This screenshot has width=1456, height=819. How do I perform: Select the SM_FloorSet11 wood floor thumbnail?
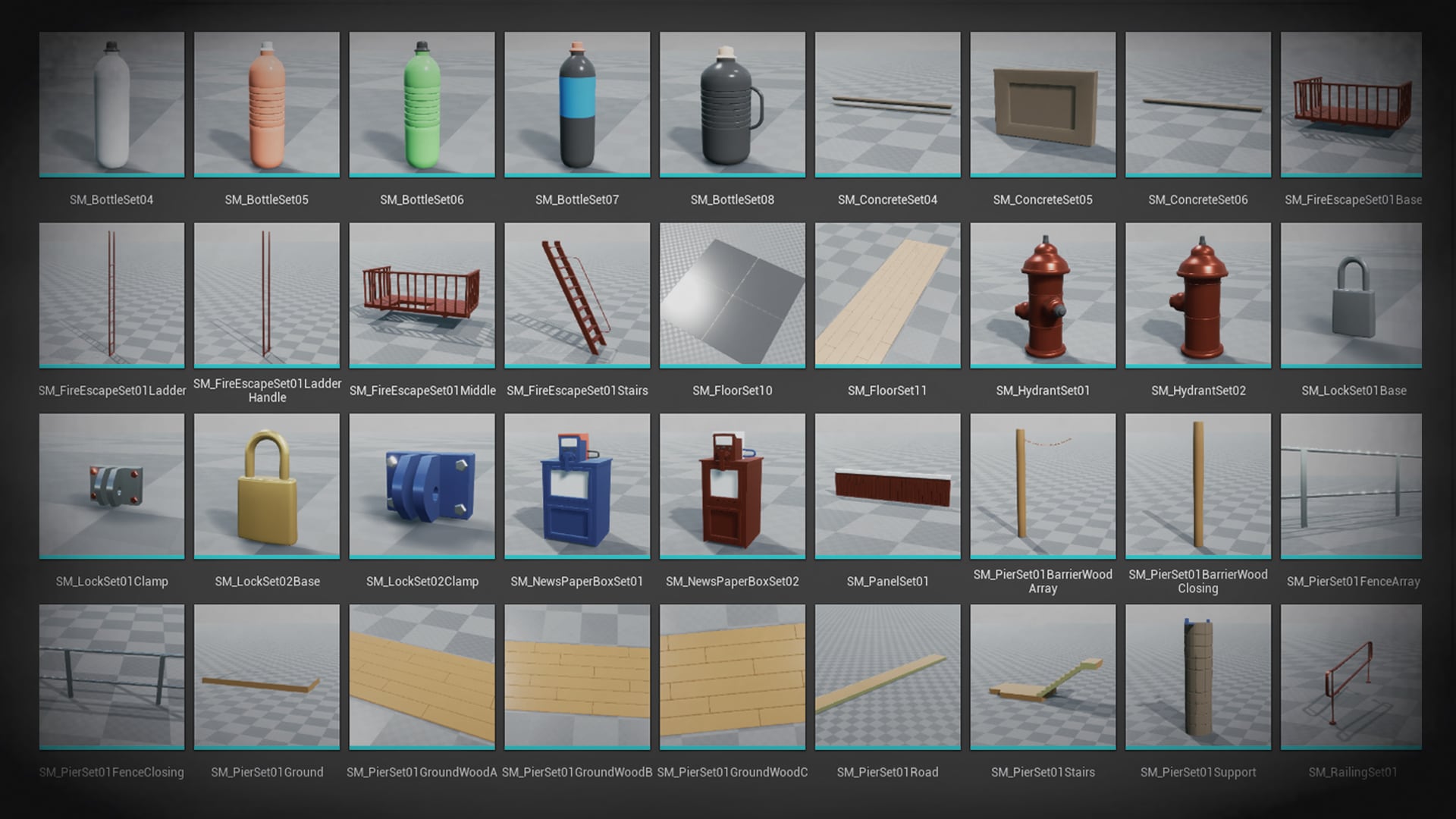pyautogui.click(x=888, y=296)
